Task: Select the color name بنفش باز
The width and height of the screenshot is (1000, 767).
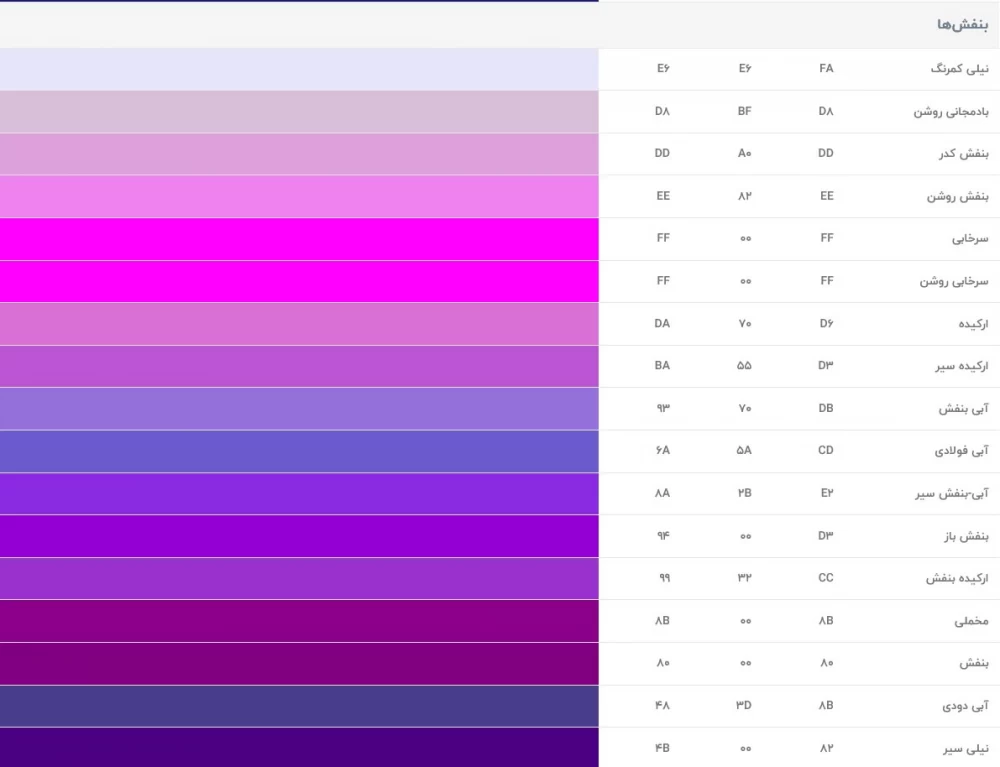Action: tap(966, 536)
